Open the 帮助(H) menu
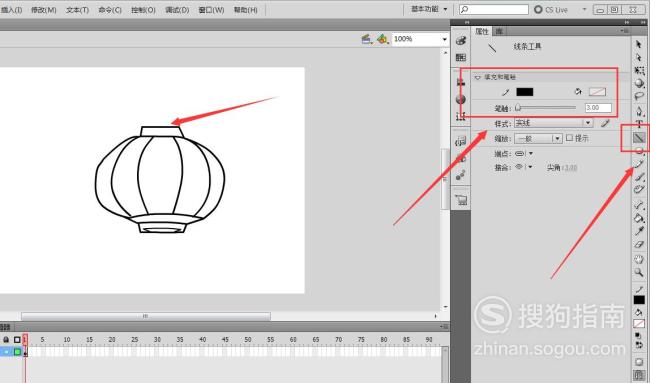The height and width of the screenshot is (383, 650). coord(245,10)
